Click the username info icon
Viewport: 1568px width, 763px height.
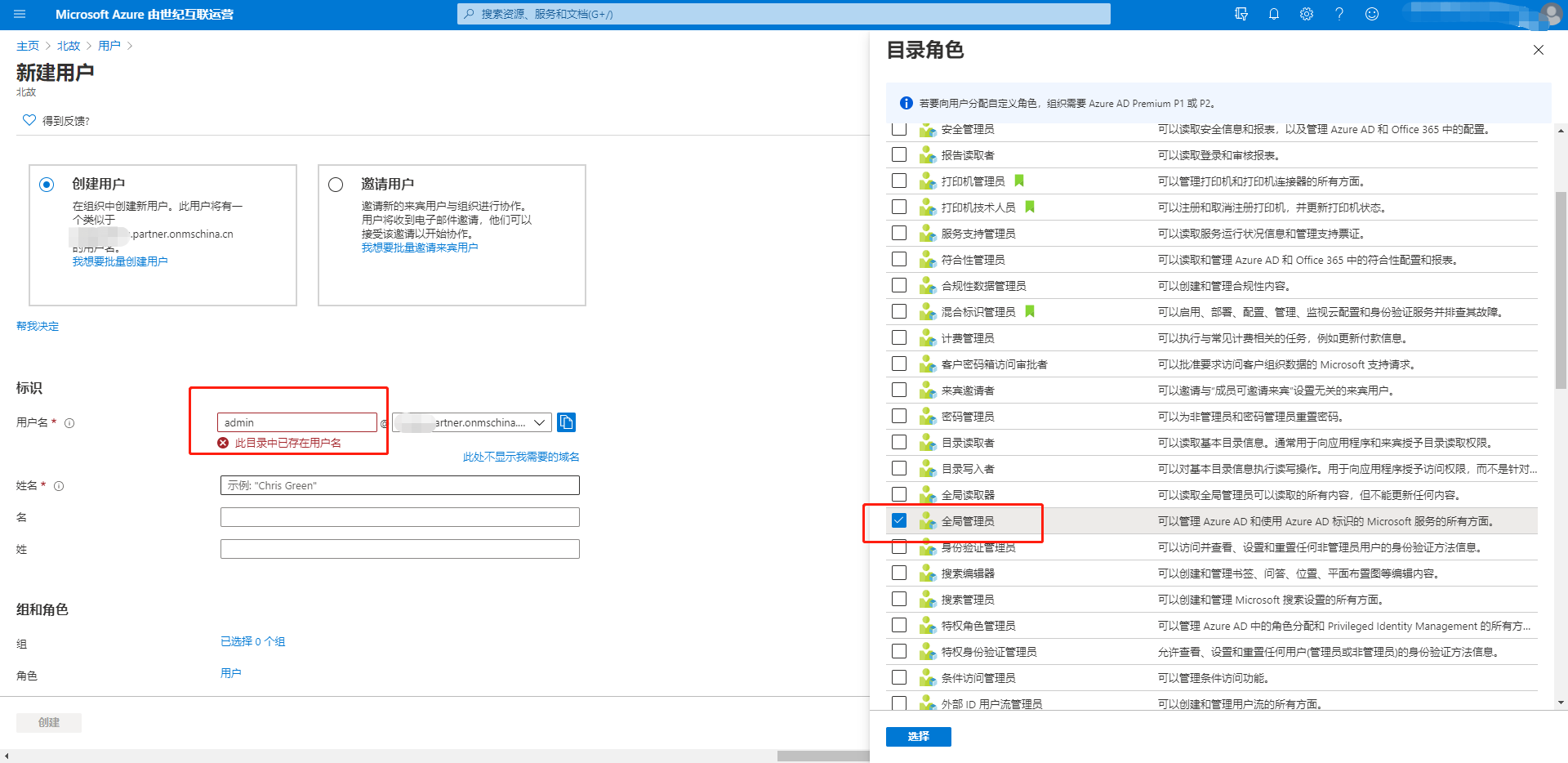coord(69,423)
